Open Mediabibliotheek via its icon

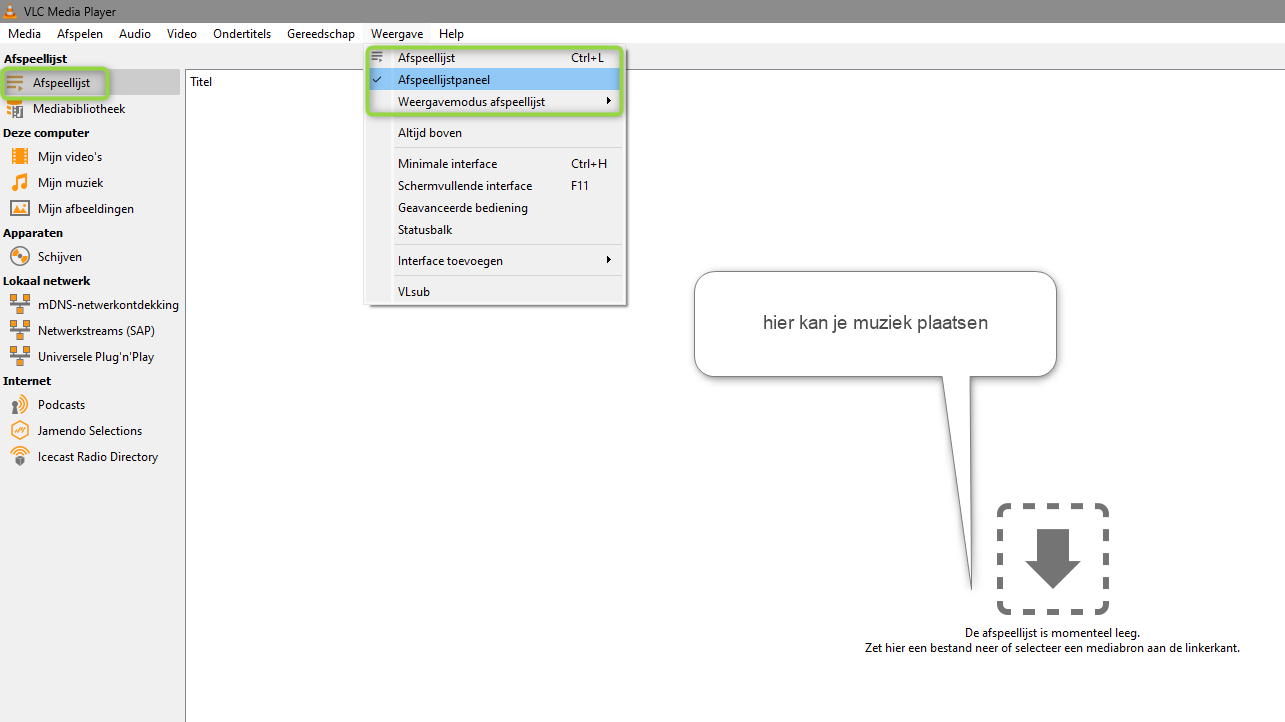point(15,108)
